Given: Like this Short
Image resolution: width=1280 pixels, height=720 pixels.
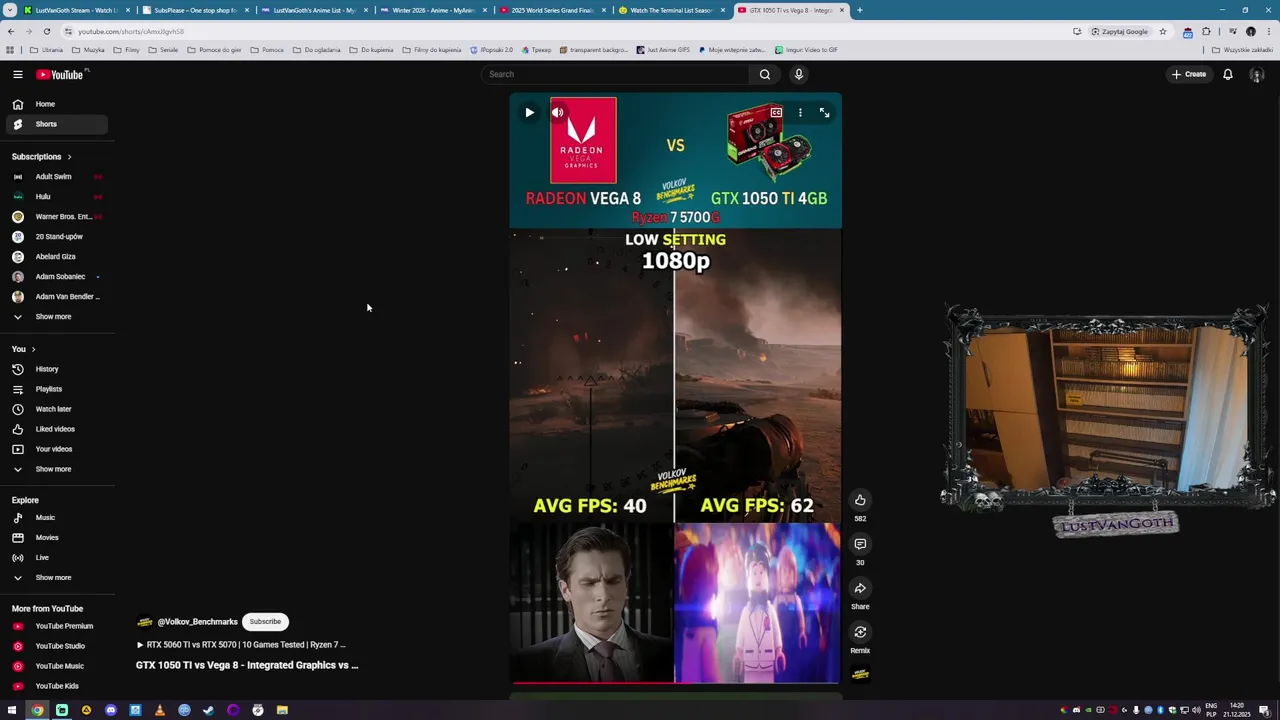Looking at the screenshot, I should pyautogui.click(x=860, y=500).
